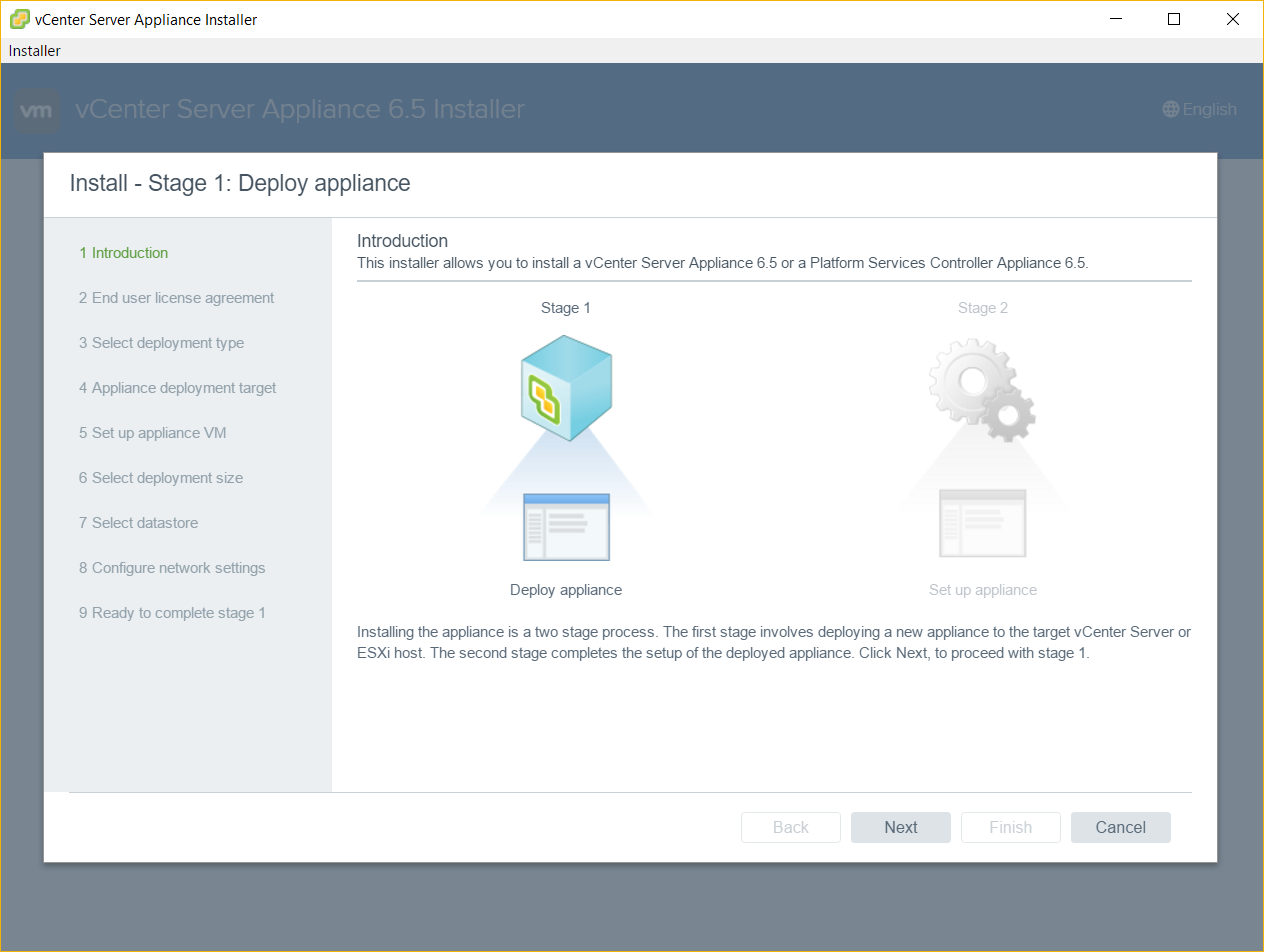Click the 'Deploy appliance' caption
This screenshot has height=952, width=1264.
(x=566, y=590)
